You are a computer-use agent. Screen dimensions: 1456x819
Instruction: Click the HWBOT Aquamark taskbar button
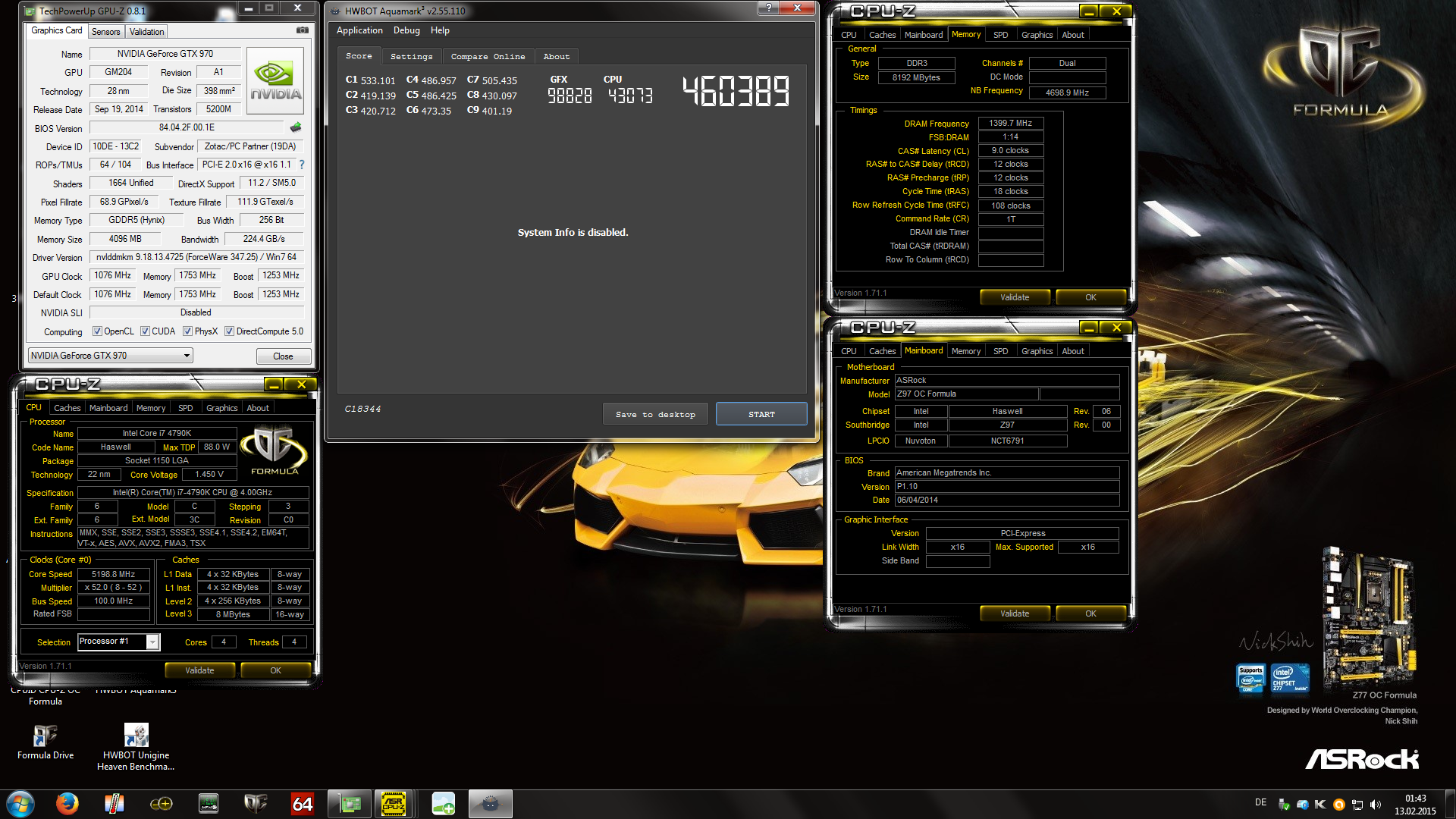click(x=491, y=804)
